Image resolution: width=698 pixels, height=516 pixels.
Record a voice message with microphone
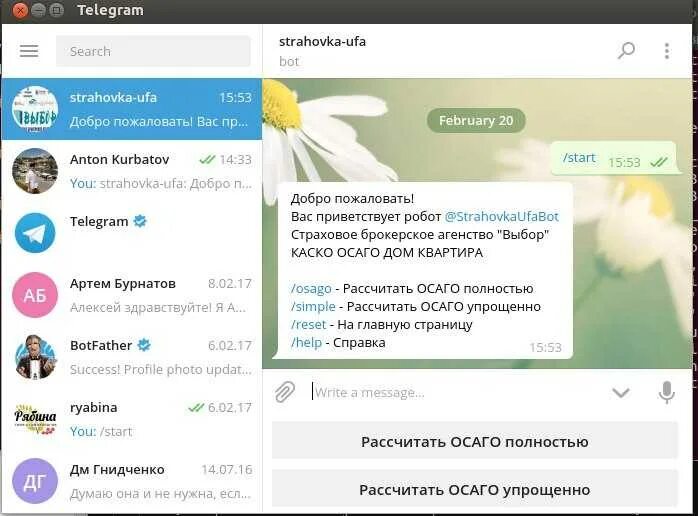point(666,393)
